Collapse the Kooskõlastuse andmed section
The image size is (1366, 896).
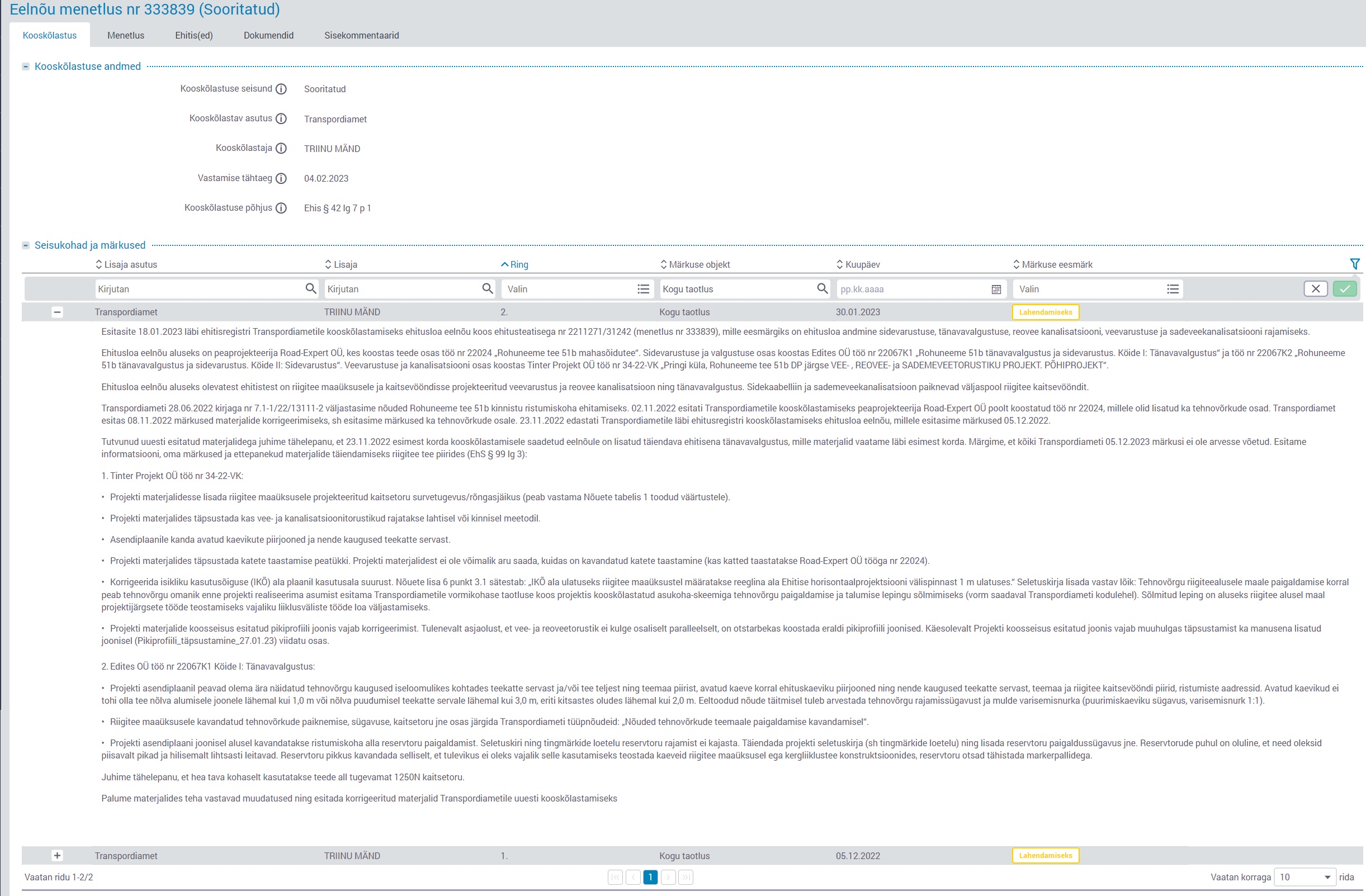click(x=26, y=67)
